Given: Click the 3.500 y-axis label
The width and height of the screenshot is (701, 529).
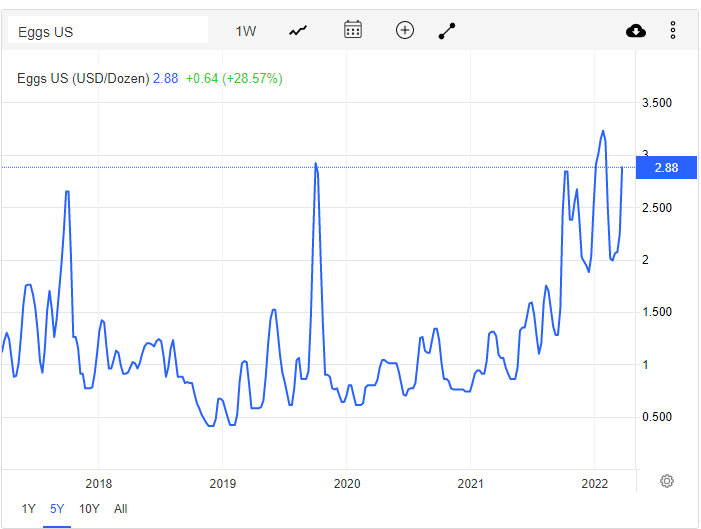Looking at the screenshot, I should pyautogui.click(x=657, y=103).
